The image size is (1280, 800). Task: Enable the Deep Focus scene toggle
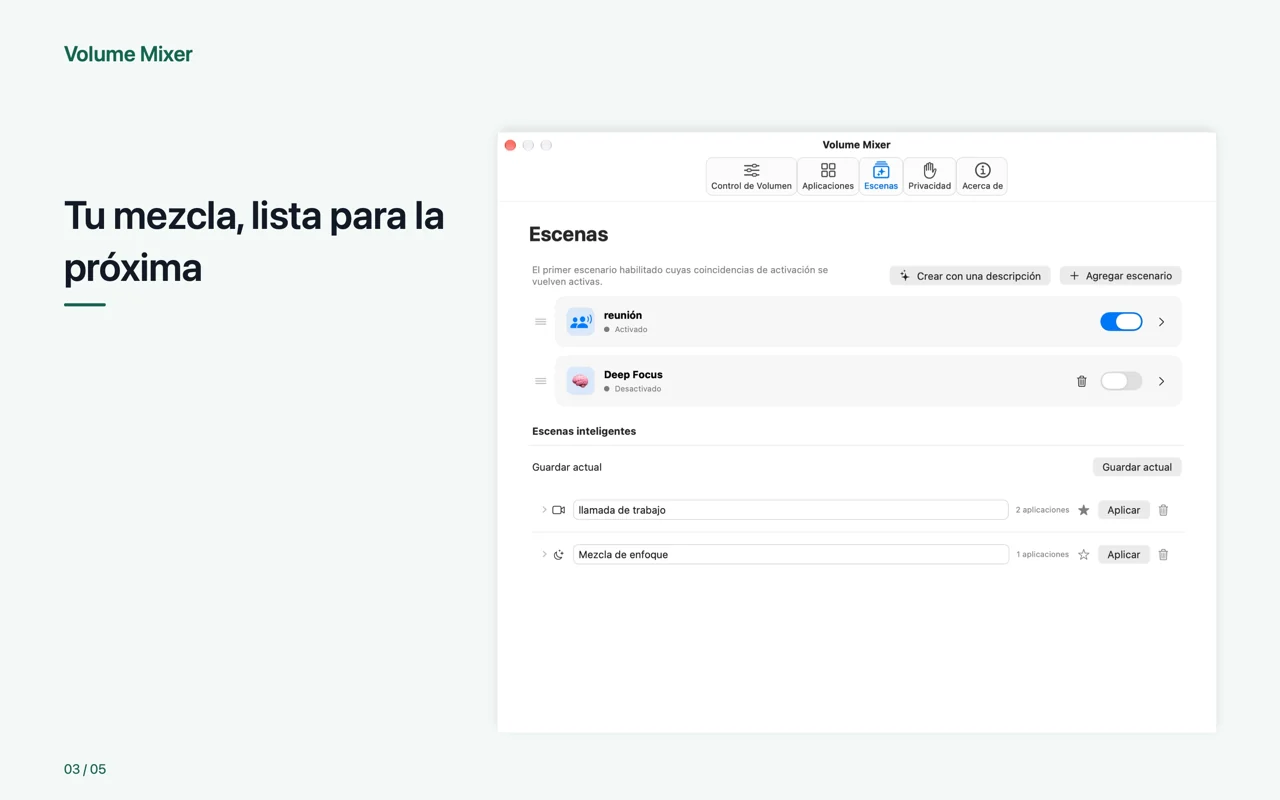pos(1121,381)
